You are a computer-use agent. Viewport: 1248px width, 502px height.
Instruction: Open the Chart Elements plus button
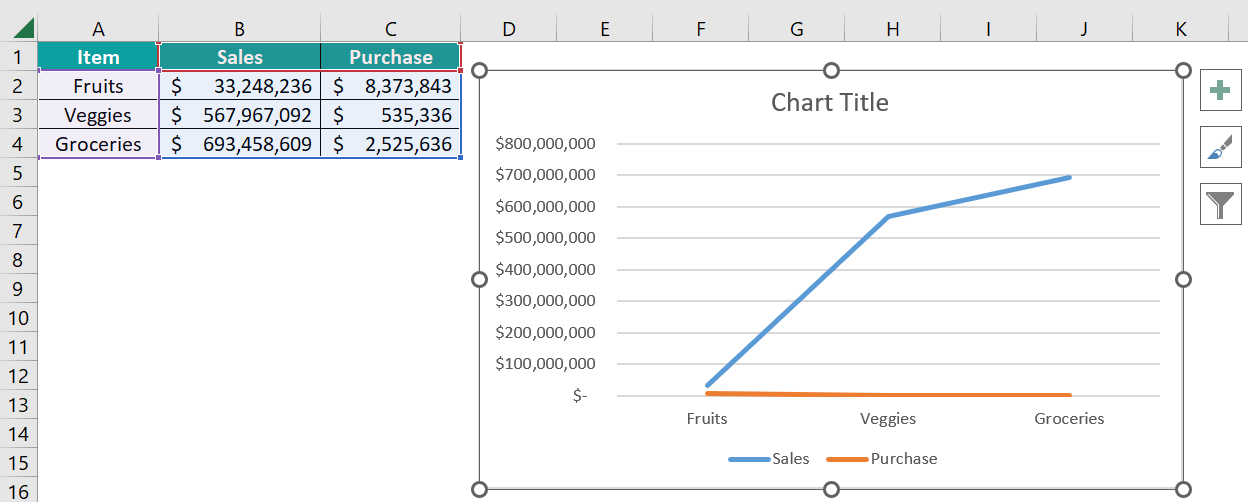click(1219, 91)
